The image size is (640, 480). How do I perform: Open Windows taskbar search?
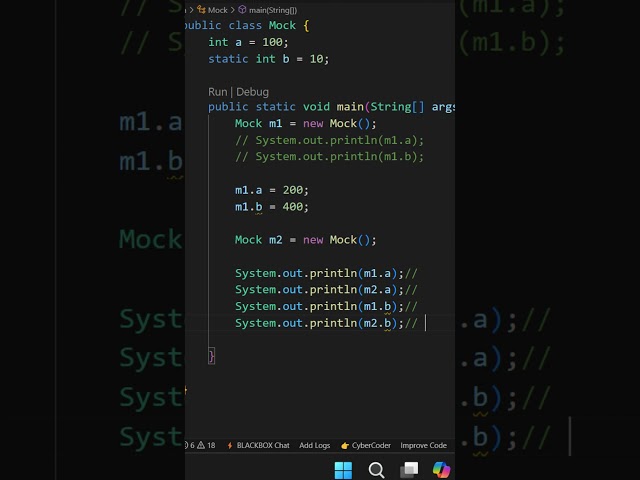click(376, 470)
